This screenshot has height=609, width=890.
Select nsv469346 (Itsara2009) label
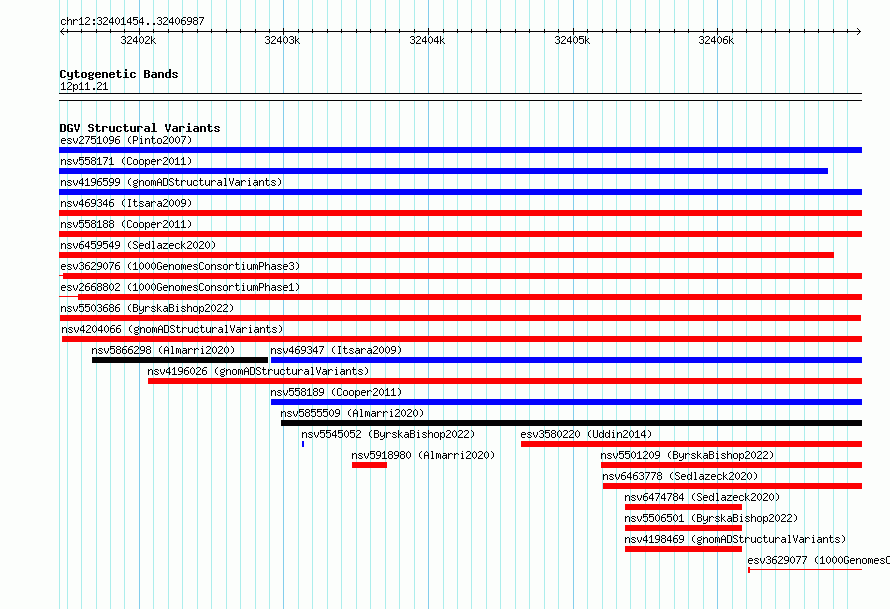click(126, 203)
